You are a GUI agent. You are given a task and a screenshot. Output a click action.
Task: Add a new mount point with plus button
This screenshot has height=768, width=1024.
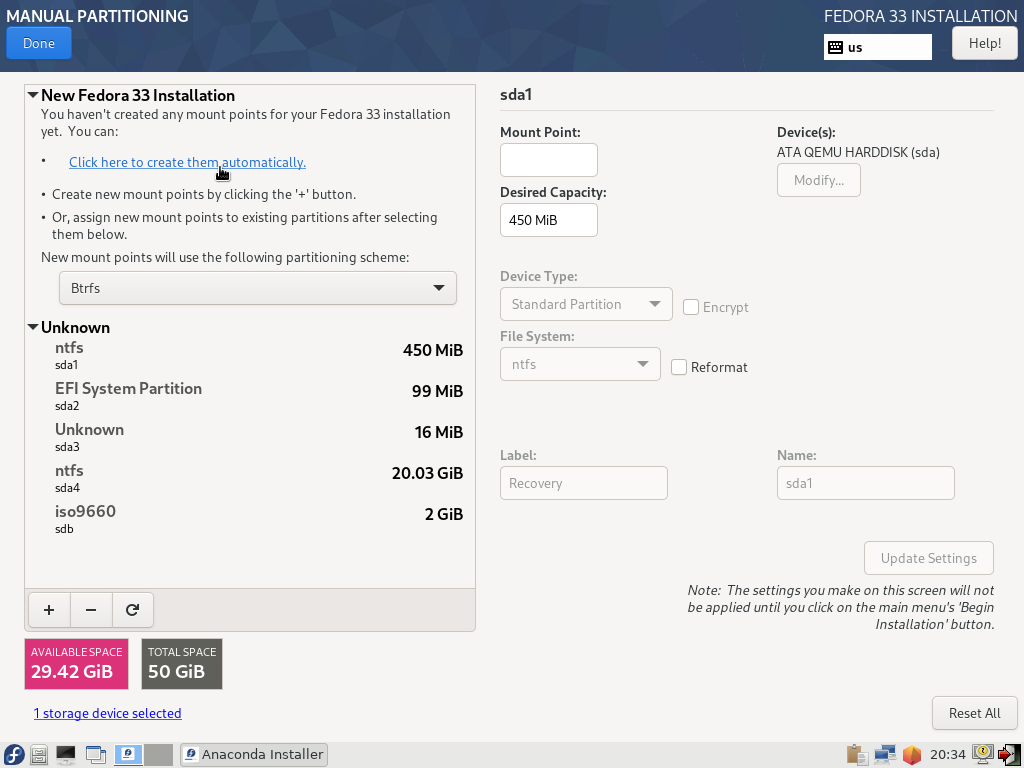pyautogui.click(x=49, y=610)
